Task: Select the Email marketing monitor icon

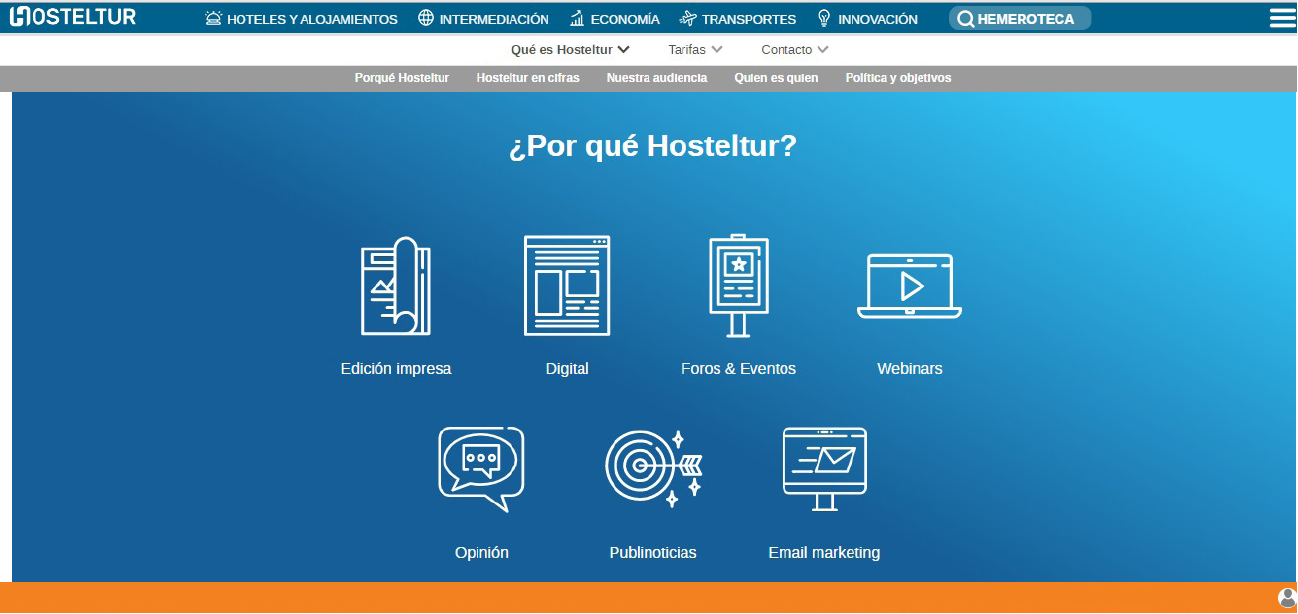Action: [824, 469]
